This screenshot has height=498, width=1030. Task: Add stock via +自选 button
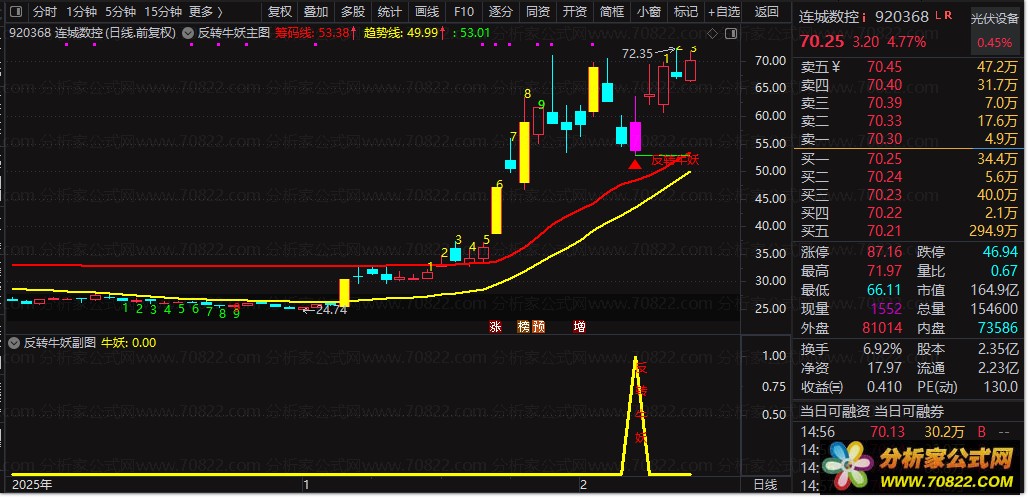724,11
